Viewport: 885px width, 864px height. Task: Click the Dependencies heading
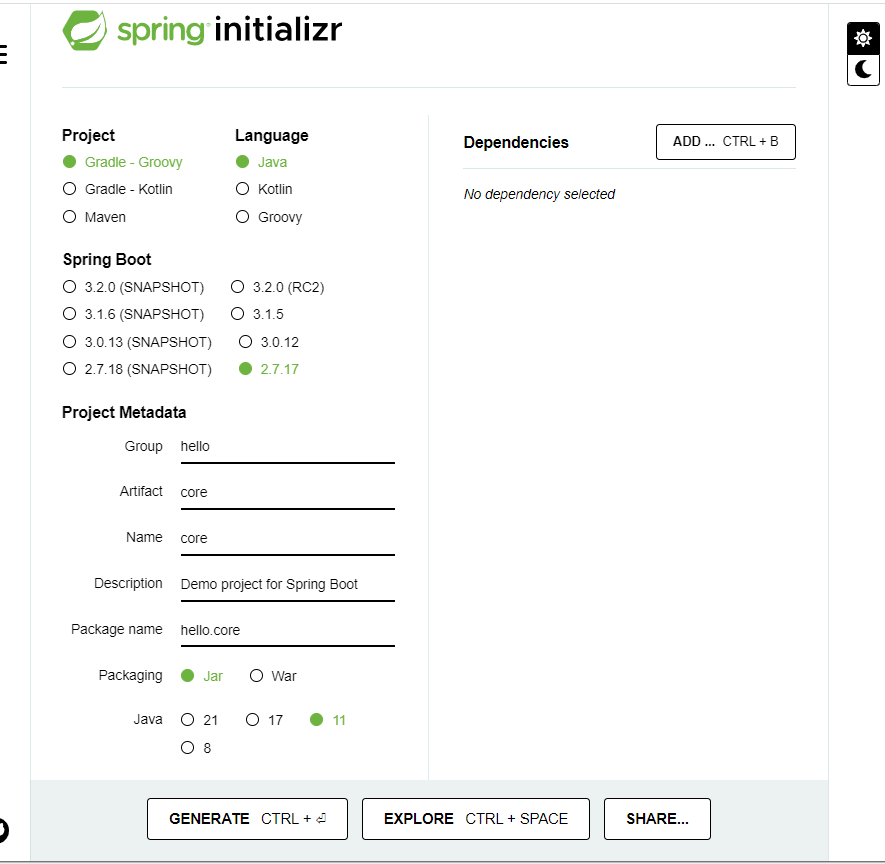click(516, 142)
